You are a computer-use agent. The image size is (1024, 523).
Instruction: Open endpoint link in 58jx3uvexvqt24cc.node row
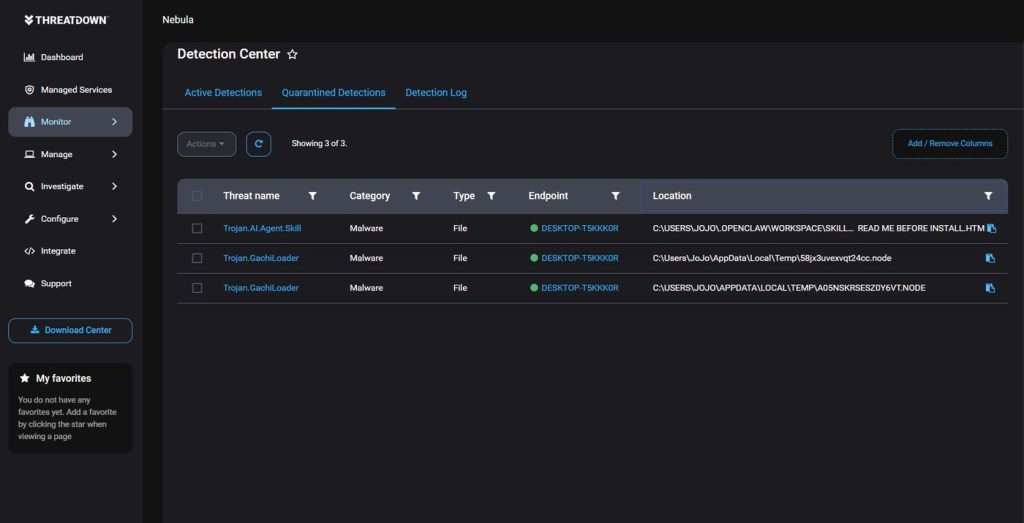(579, 259)
